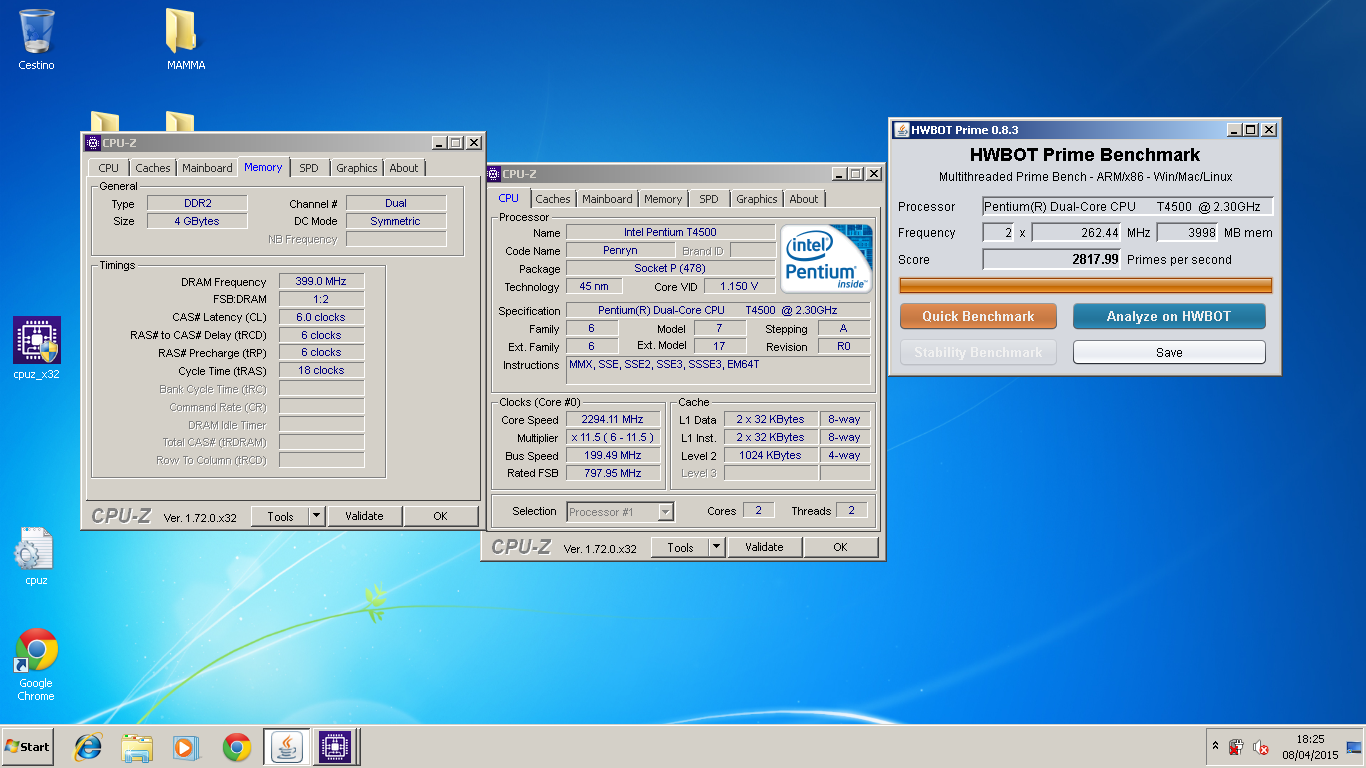The width and height of the screenshot is (1366, 768).
Task: Open Graphics tab in the CPU window
Action: [757, 199]
